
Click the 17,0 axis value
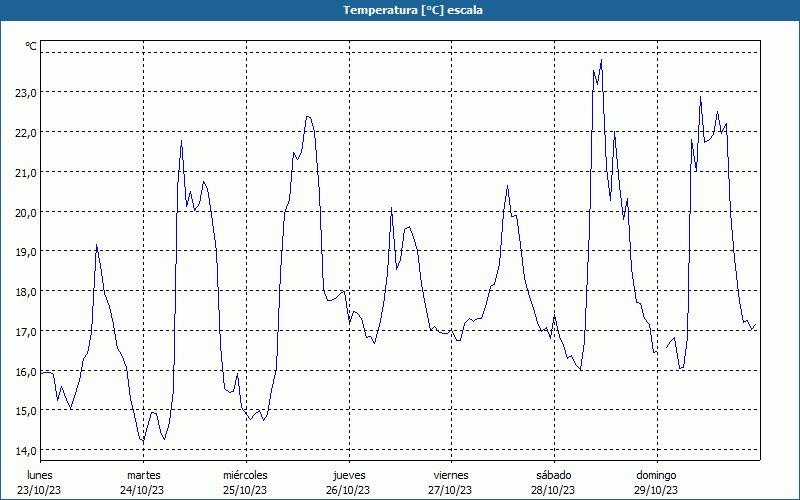[x=26, y=332]
